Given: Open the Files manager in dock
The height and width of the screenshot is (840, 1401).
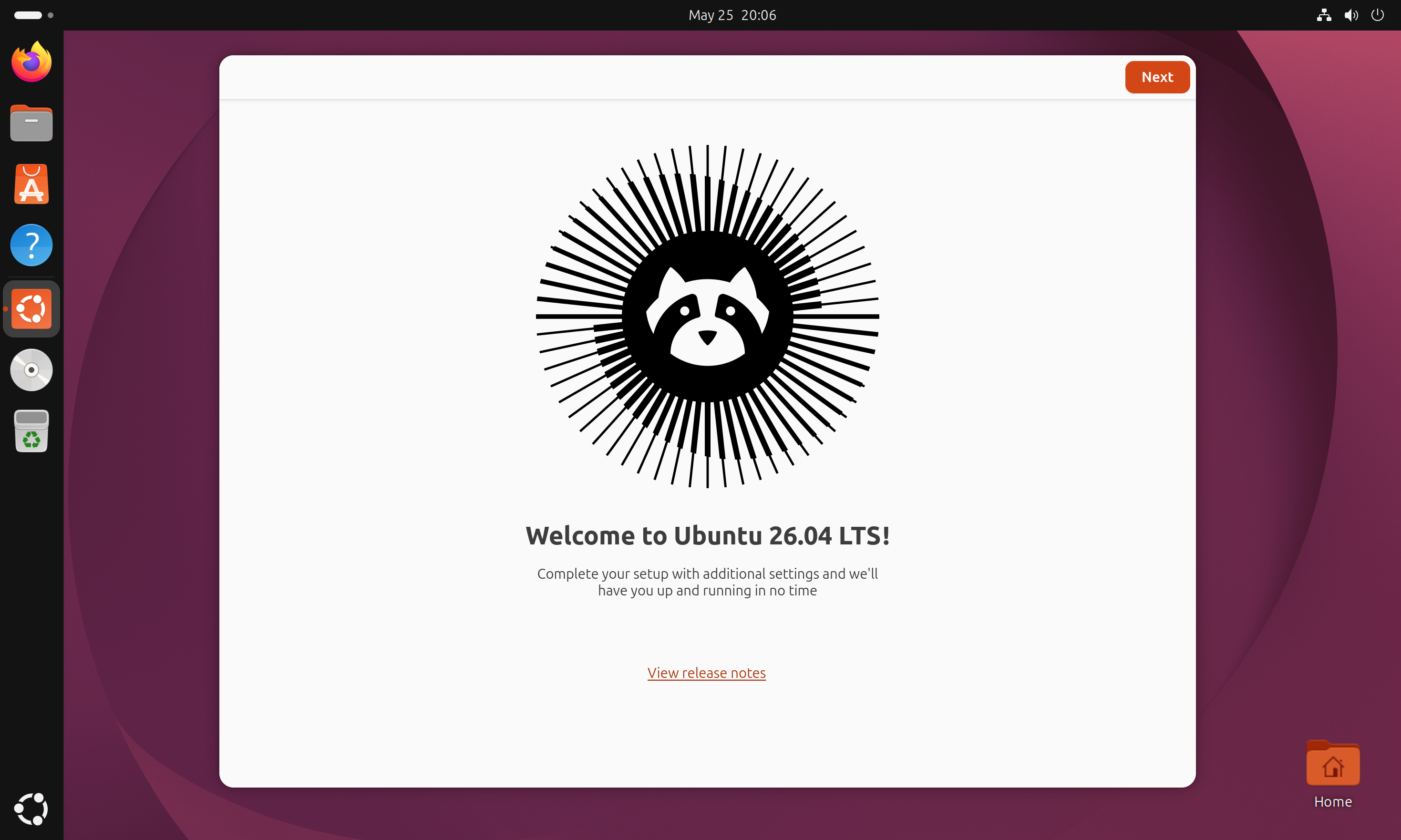Looking at the screenshot, I should (31, 123).
